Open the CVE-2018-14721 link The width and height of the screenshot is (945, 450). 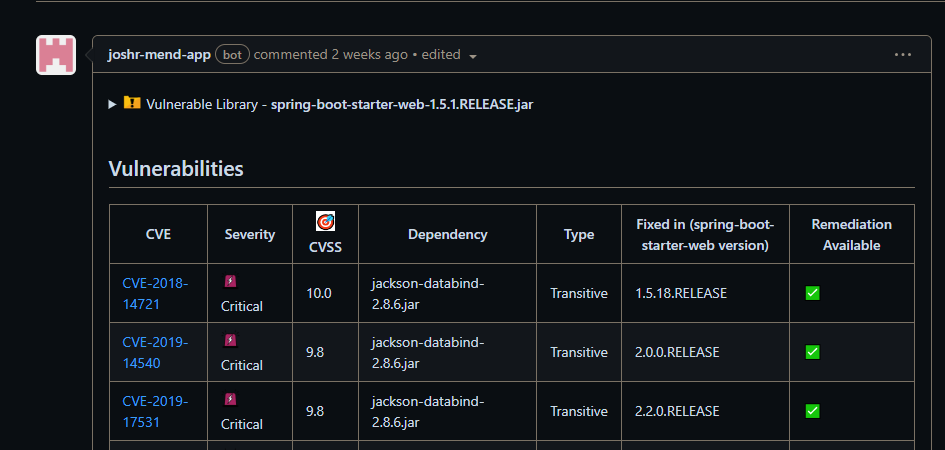click(x=155, y=293)
